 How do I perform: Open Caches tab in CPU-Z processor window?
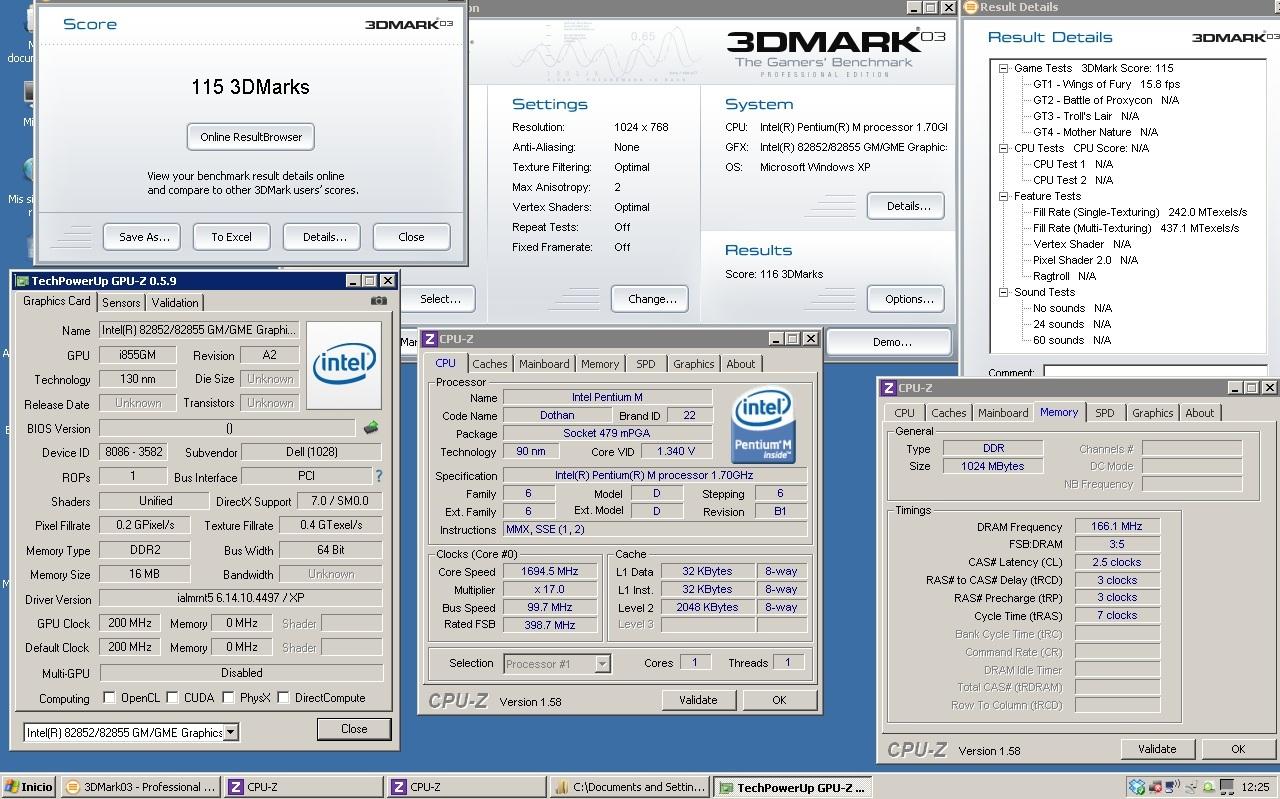point(490,364)
